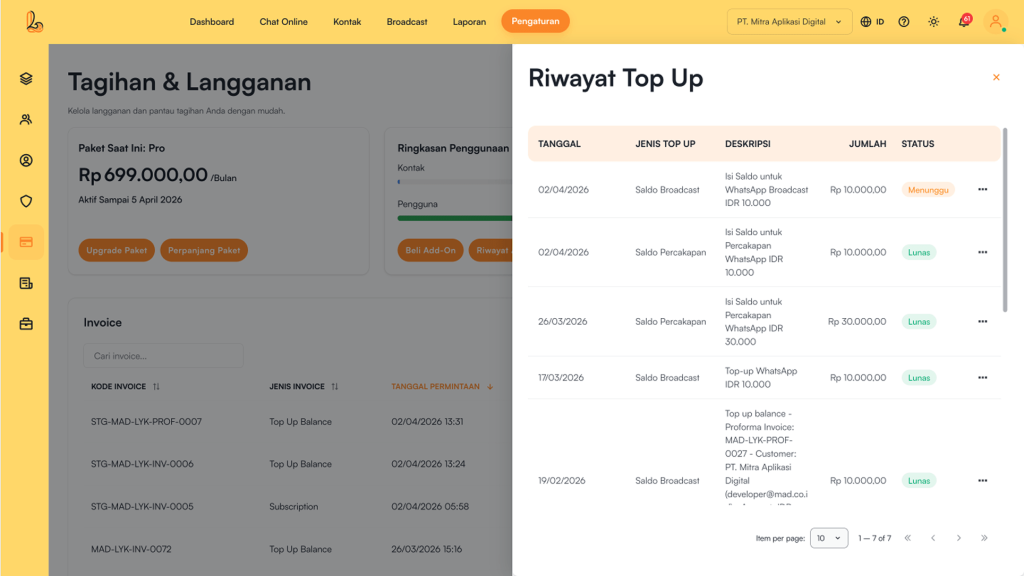
Task: Open the Dashboard menu item
Action: (212, 22)
